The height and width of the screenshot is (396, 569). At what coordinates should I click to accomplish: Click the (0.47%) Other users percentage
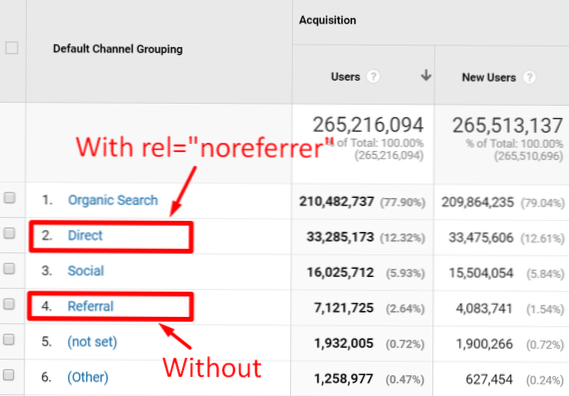[x=405, y=380]
